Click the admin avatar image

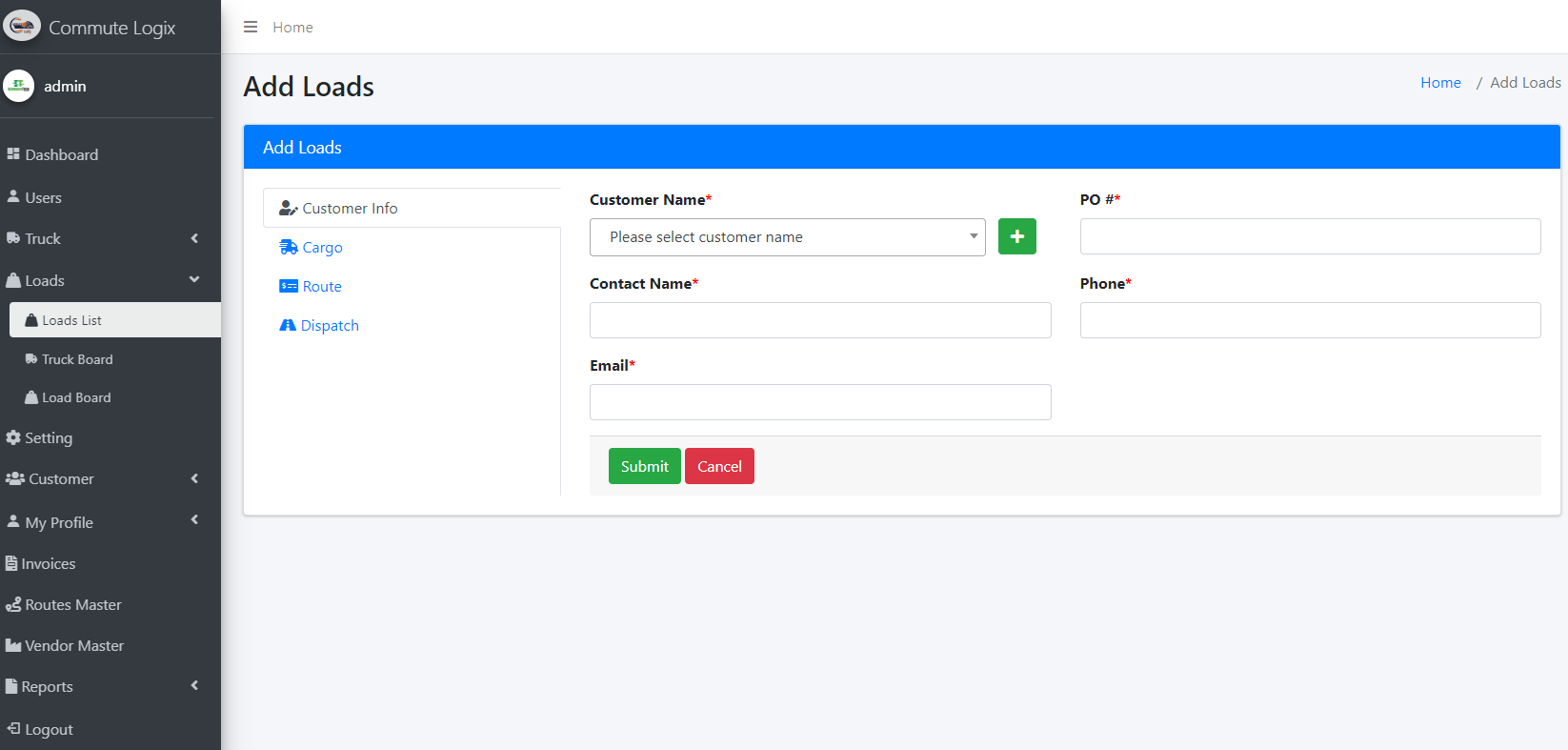[19, 86]
